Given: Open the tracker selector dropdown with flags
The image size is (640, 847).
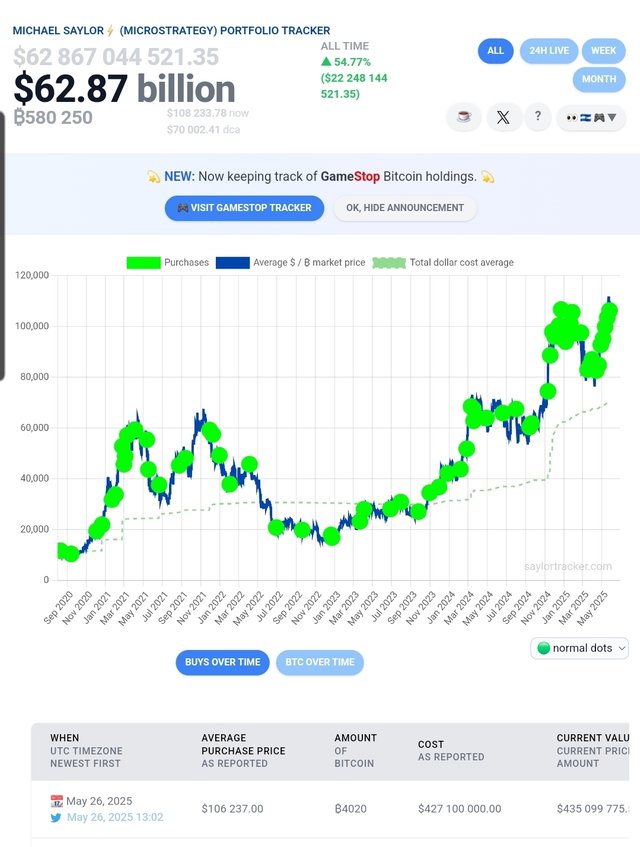Looking at the screenshot, I should click(591, 117).
